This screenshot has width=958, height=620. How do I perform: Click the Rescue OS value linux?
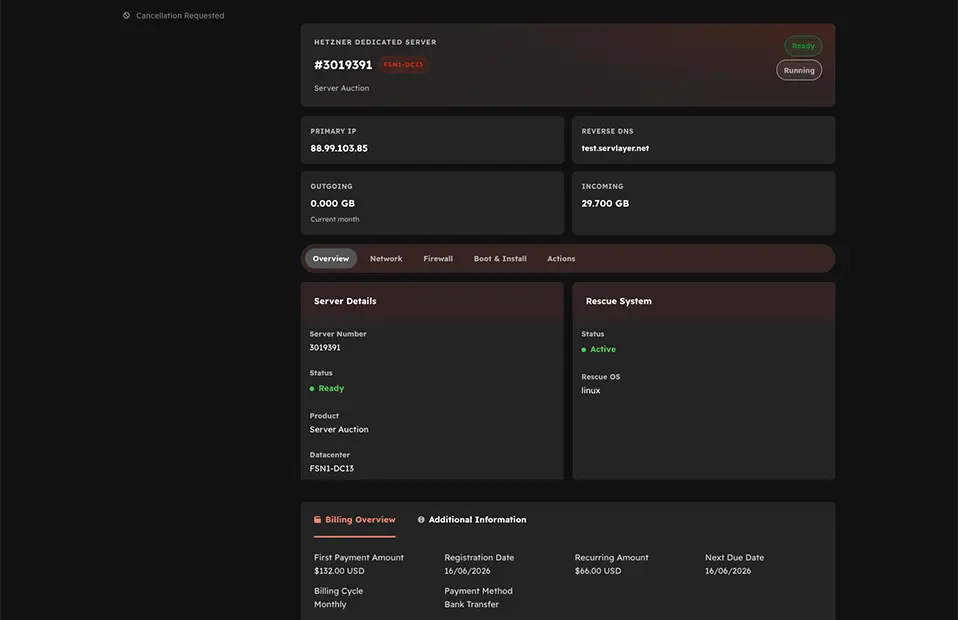click(591, 390)
